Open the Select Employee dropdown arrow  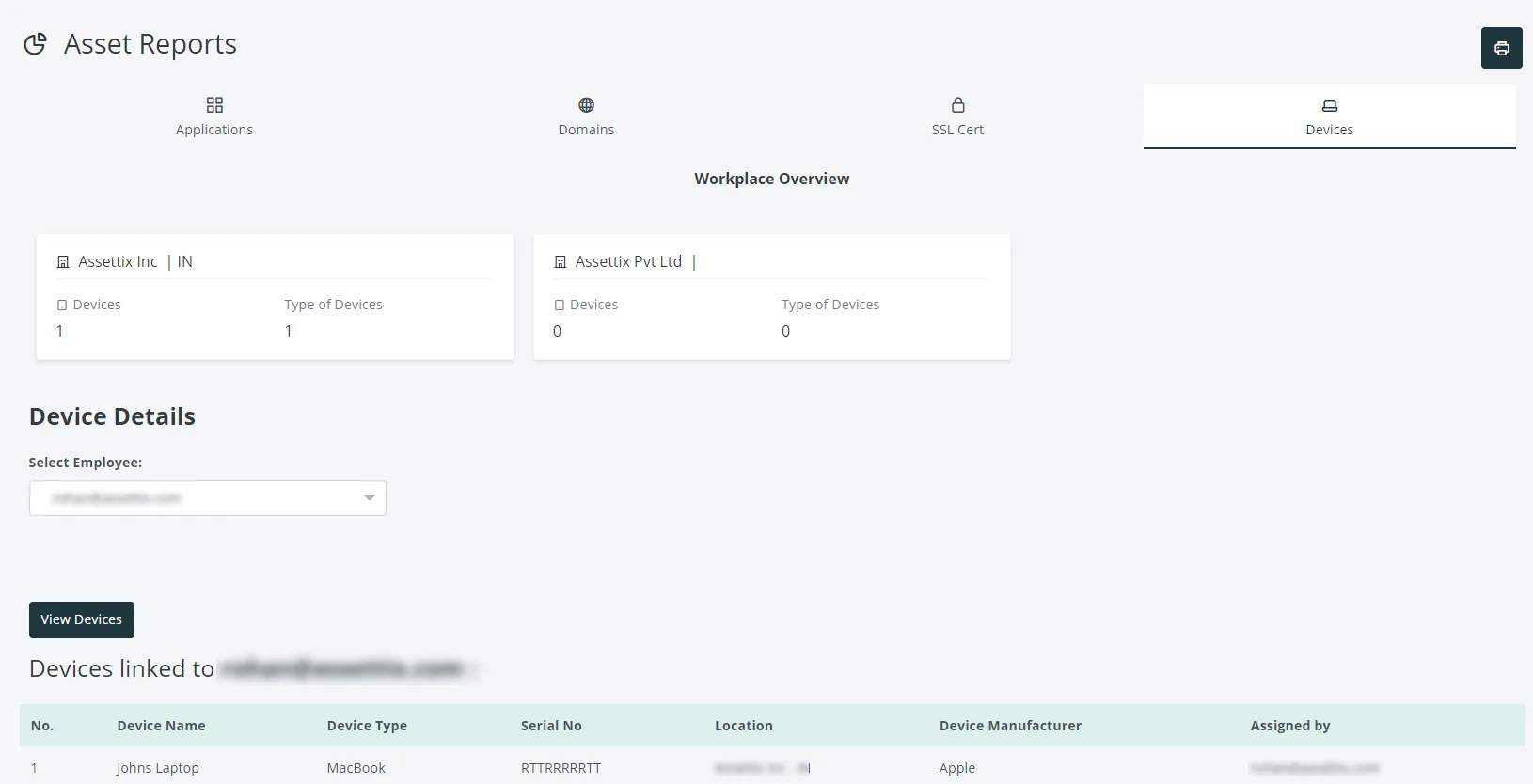(x=370, y=498)
